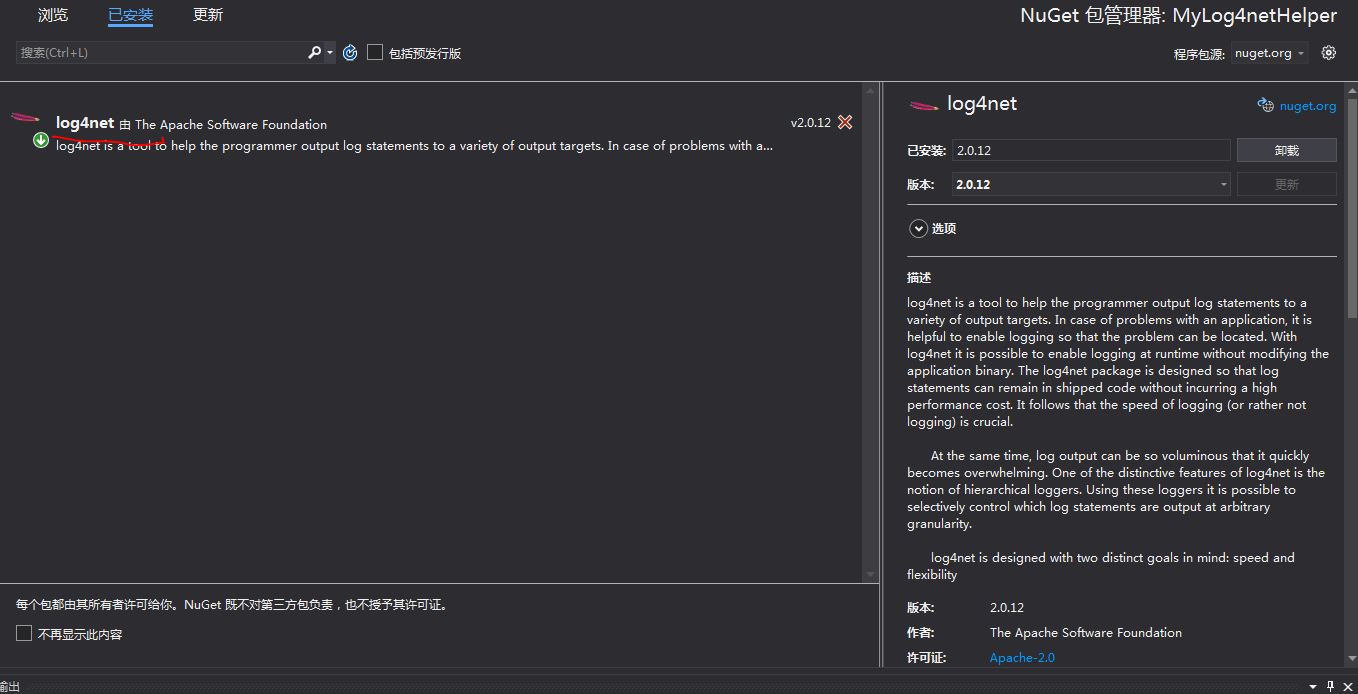The image size is (1358, 694).
Task: Click the green update-available arrow on log4net
Action: pos(40,141)
